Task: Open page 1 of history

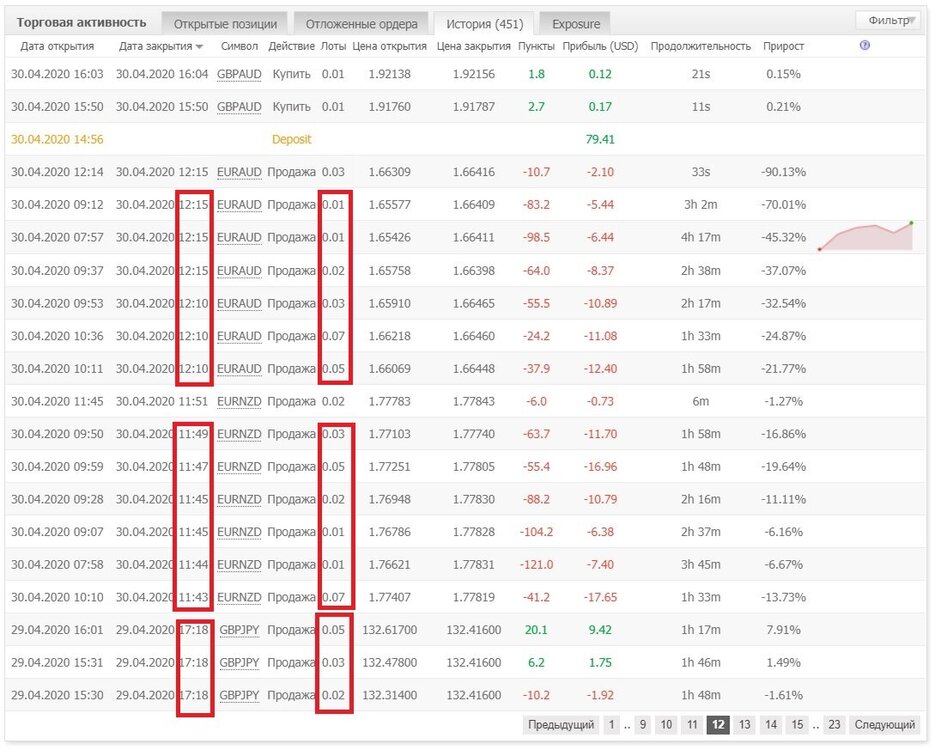Action: [x=611, y=724]
